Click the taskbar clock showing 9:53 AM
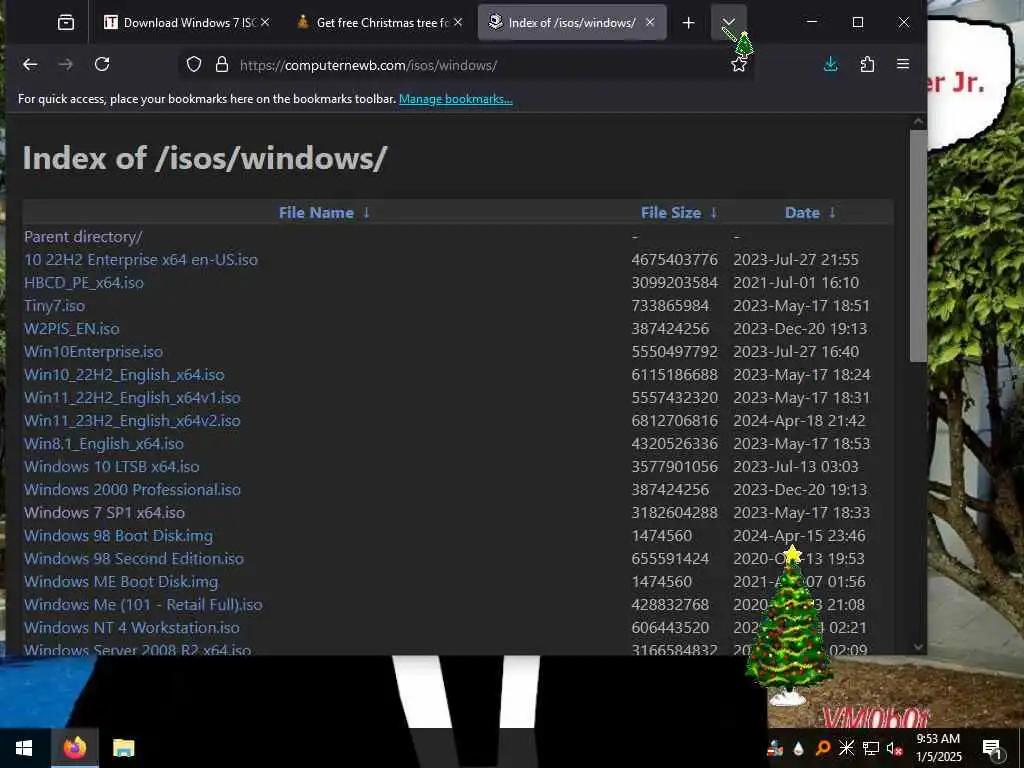Screen dimensions: 1024x768 (x=938, y=748)
